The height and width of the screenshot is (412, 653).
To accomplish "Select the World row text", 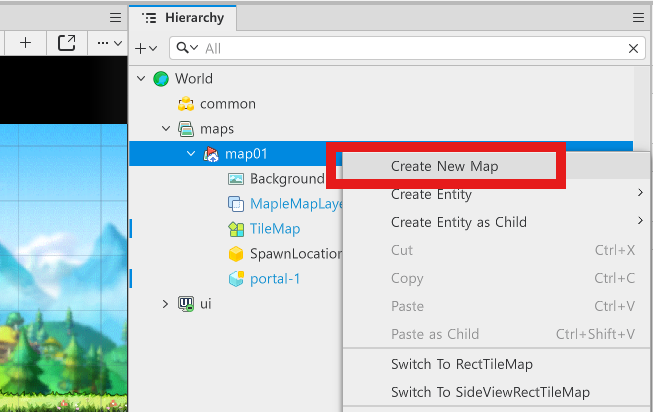I will tap(194, 78).
